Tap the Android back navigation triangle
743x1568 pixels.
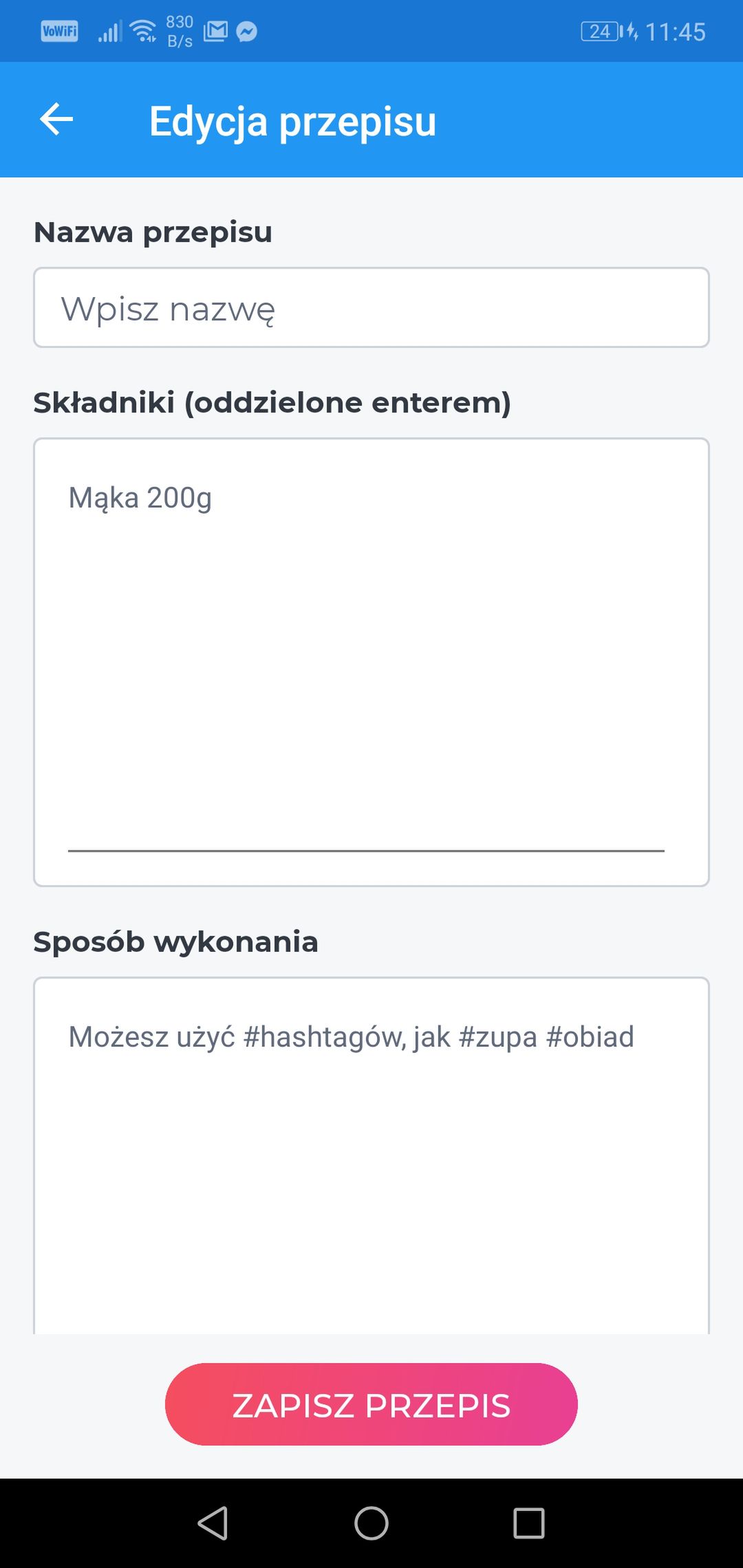click(x=213, y=1523)
